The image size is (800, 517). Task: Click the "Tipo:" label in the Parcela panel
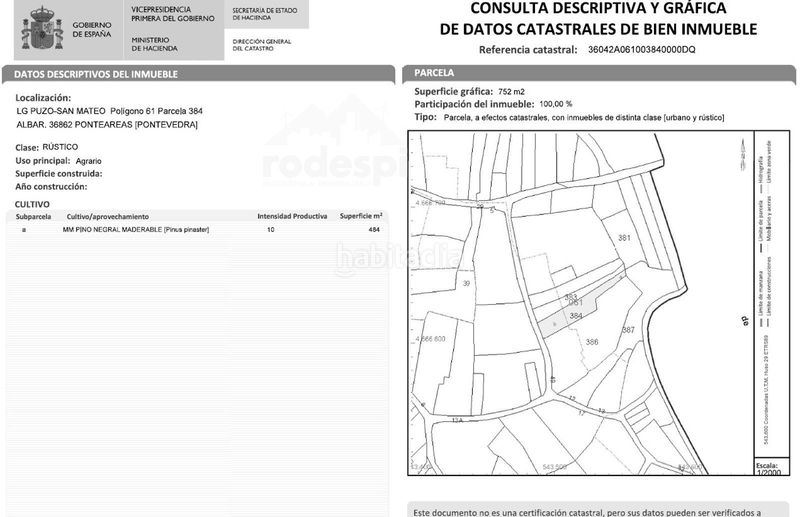426,117
